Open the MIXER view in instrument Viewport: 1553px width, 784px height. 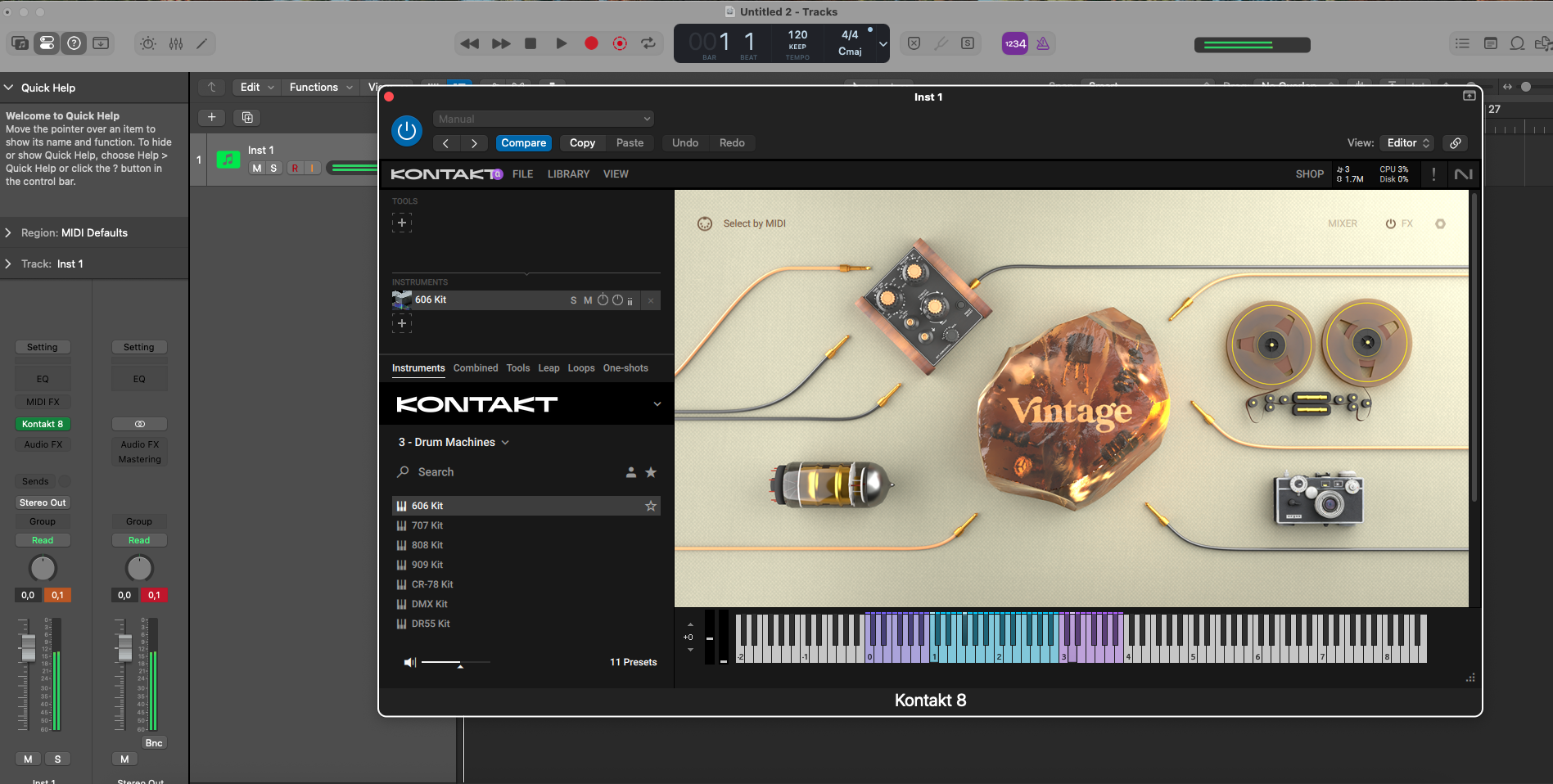[x=1343, y=223]
